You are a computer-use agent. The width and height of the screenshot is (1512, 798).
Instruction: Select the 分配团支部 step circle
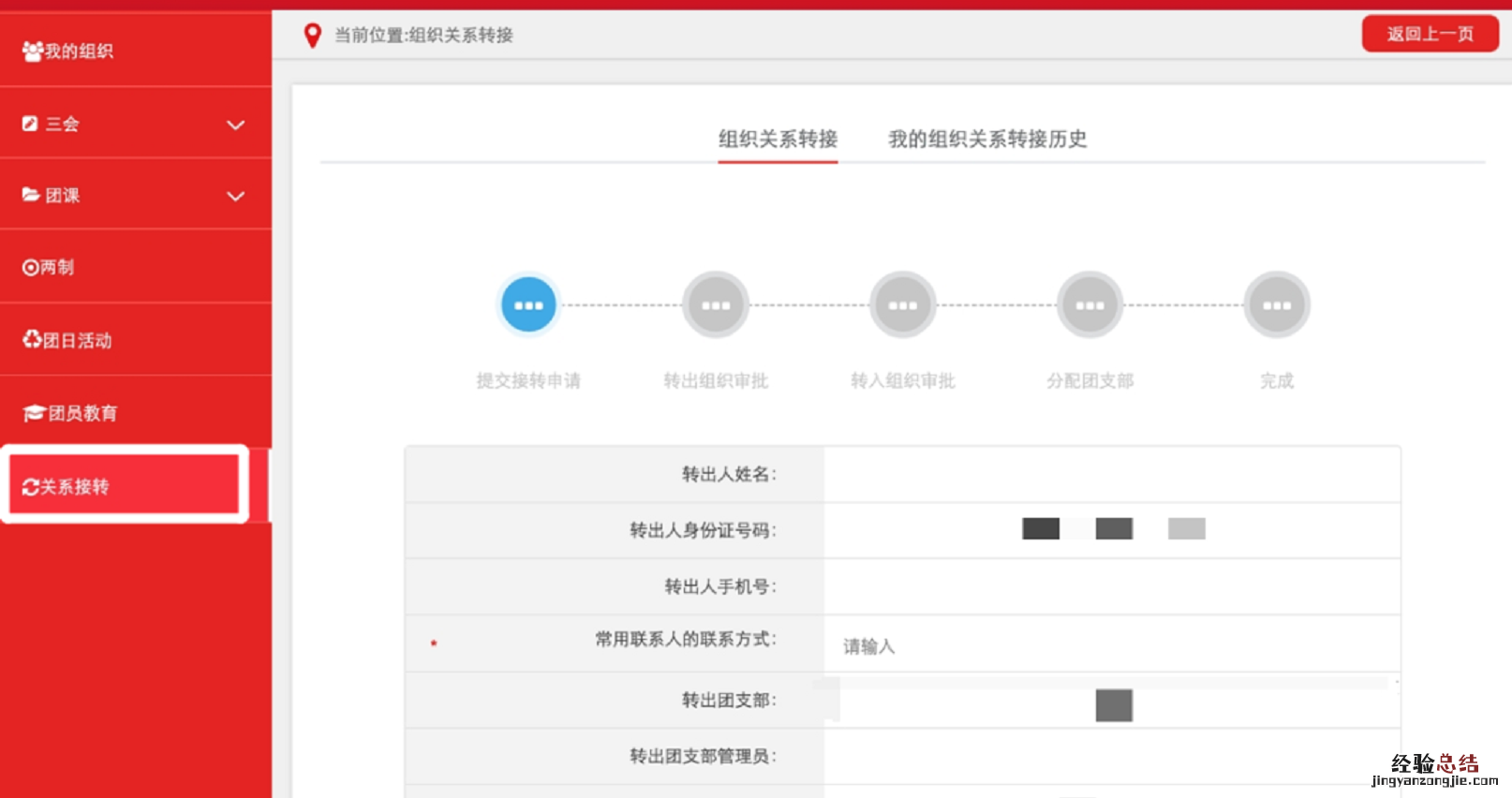click(1090, 305)
